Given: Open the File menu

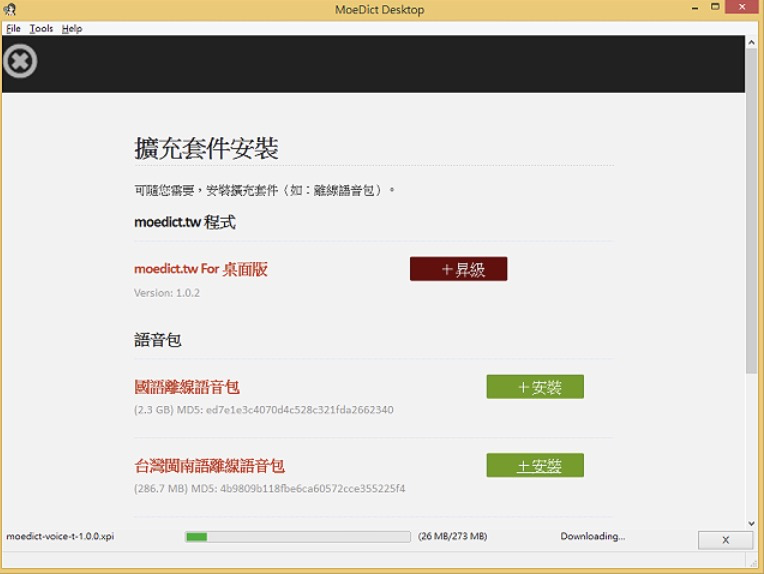Looking at the screenshot, I should (13, 29).
